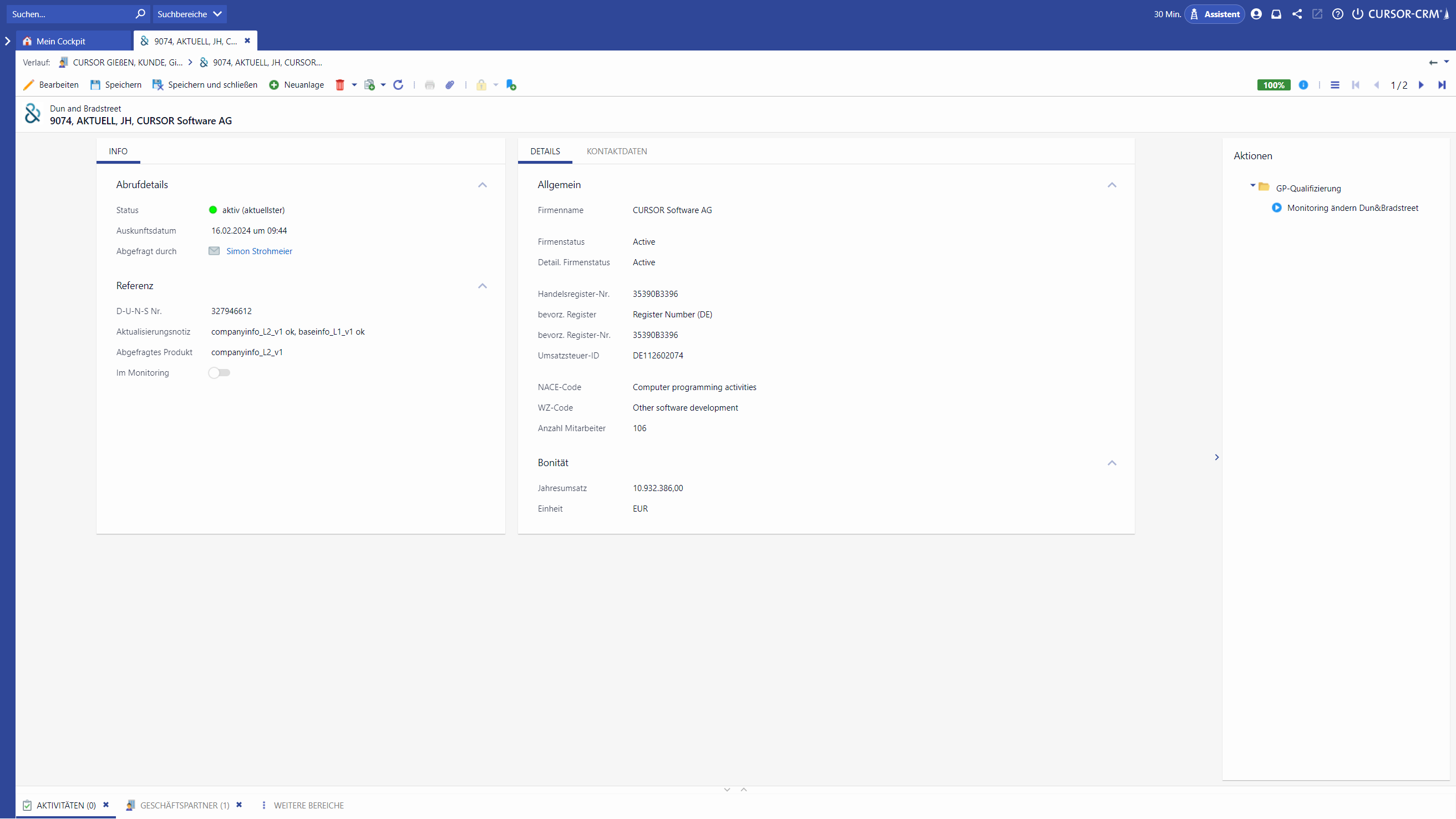Click the Simon Strohmeier link
Screen dimensions: 1456x819
coord(259,251)
